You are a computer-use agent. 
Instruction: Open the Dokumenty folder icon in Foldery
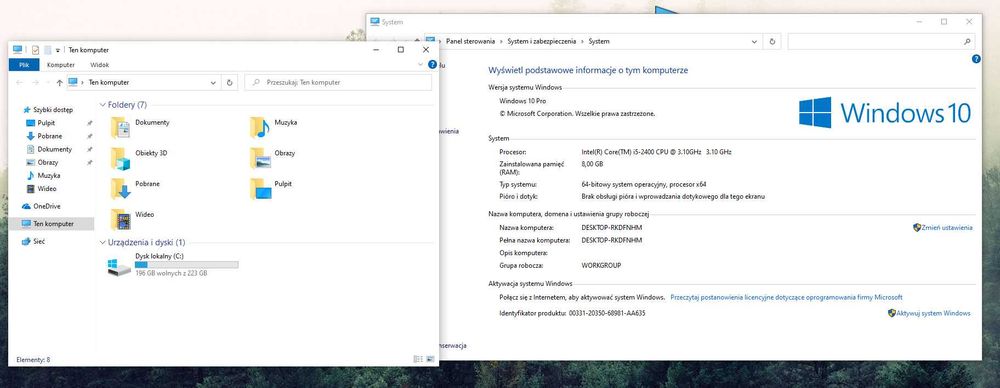coord(120,128)
